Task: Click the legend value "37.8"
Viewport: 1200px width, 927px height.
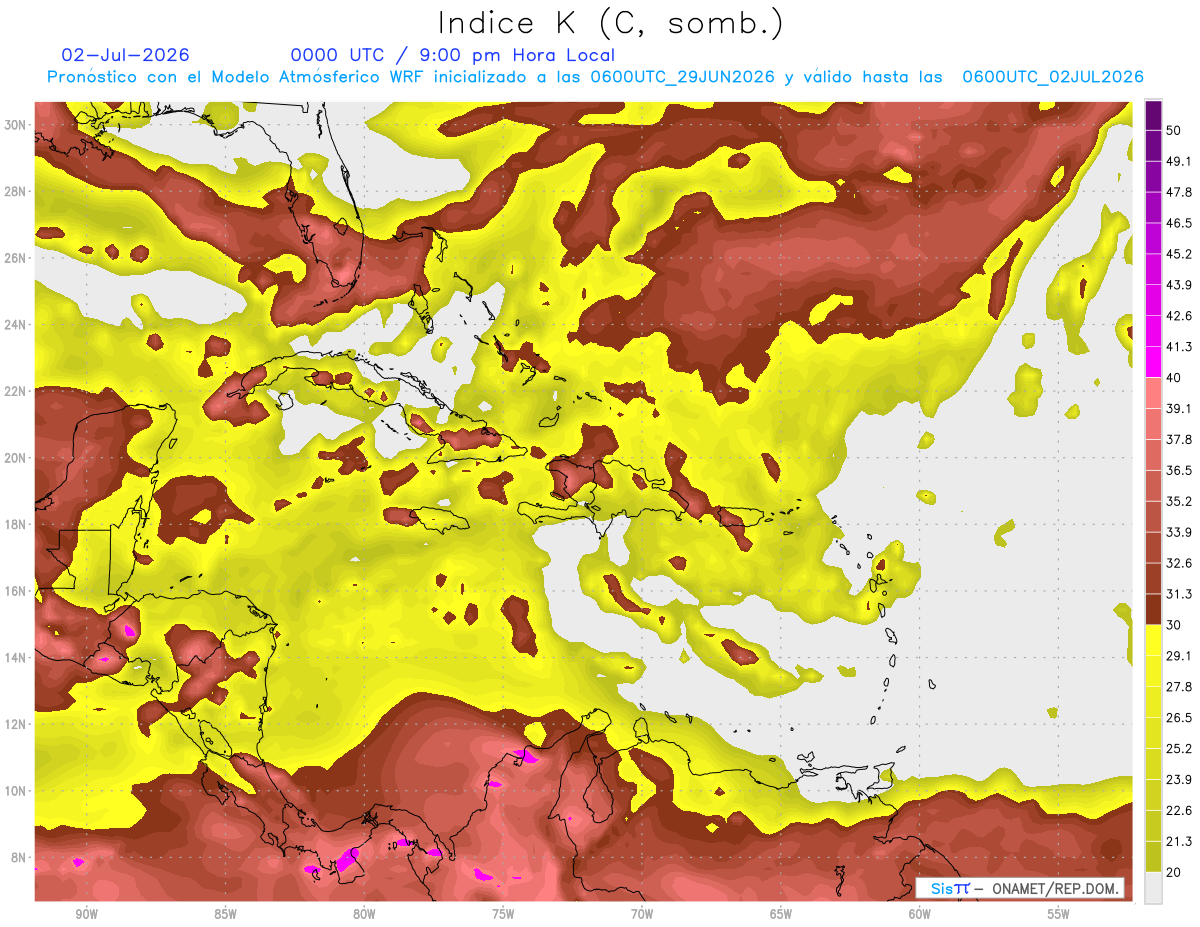Action: tap(1179, 439)
